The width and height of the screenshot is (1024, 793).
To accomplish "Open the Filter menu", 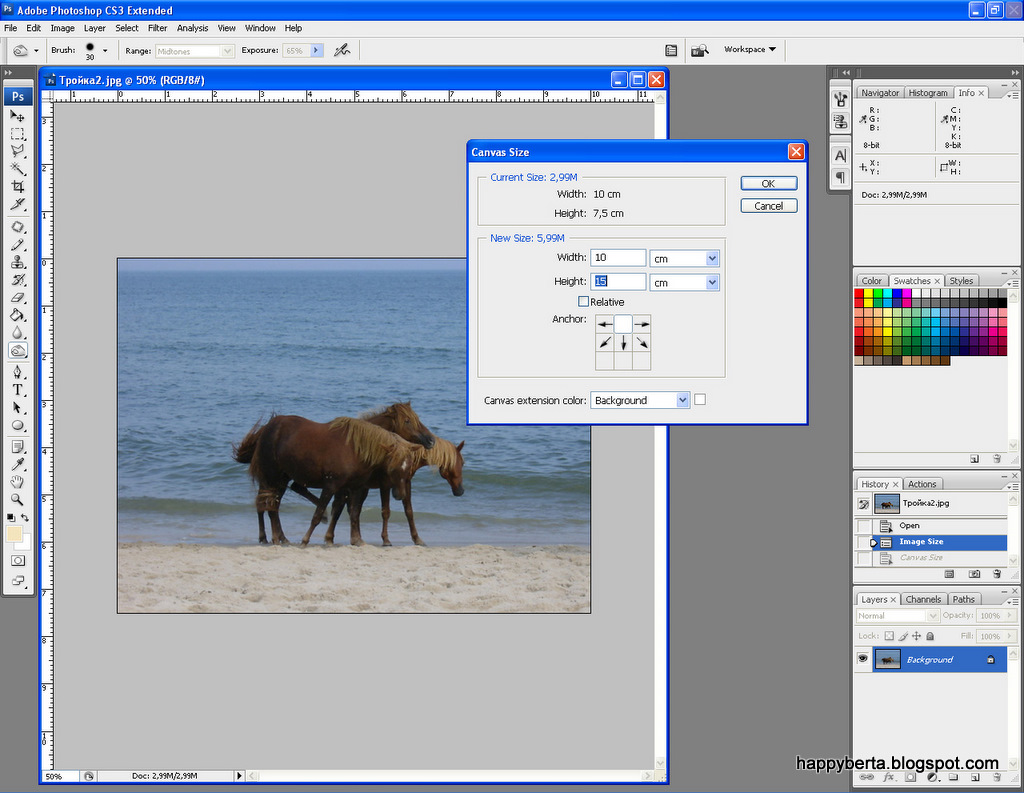I will point(158,28).
